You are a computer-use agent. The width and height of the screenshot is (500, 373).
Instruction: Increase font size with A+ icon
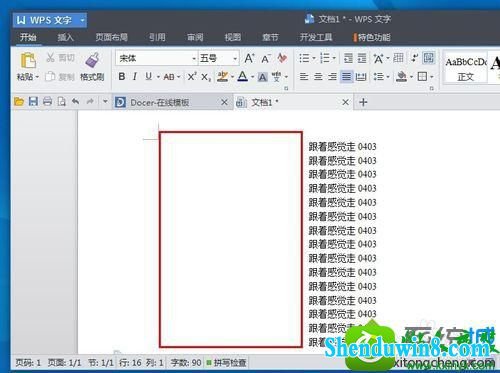point(249,58)
